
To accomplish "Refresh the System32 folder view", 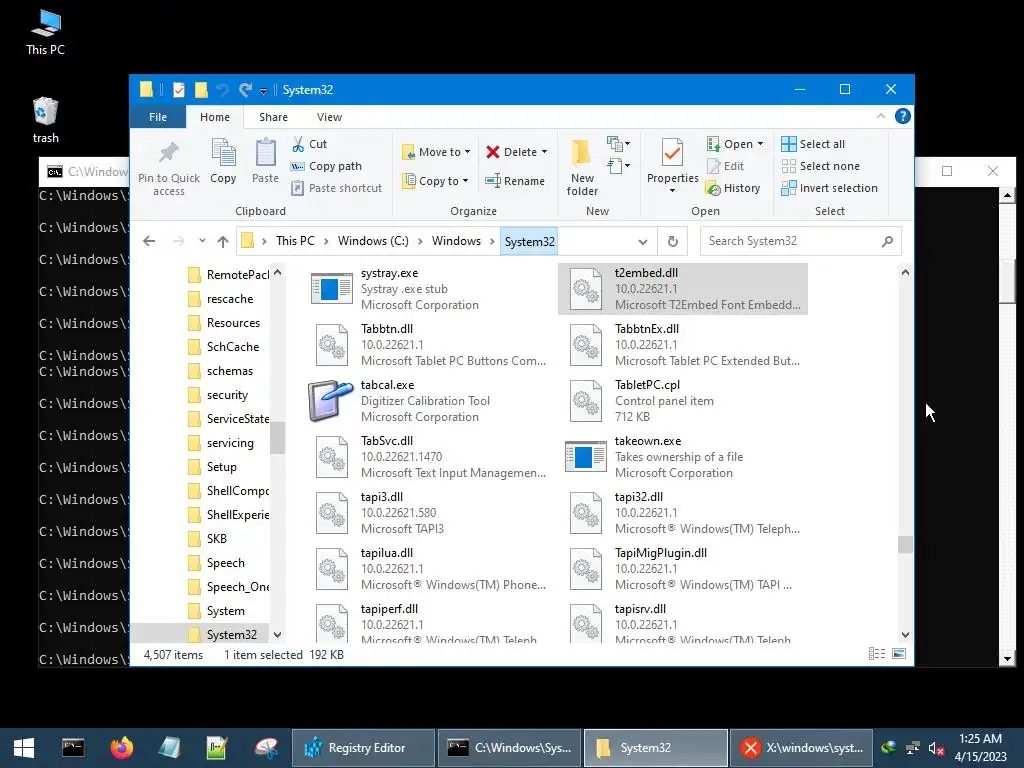I will [673, 241].
